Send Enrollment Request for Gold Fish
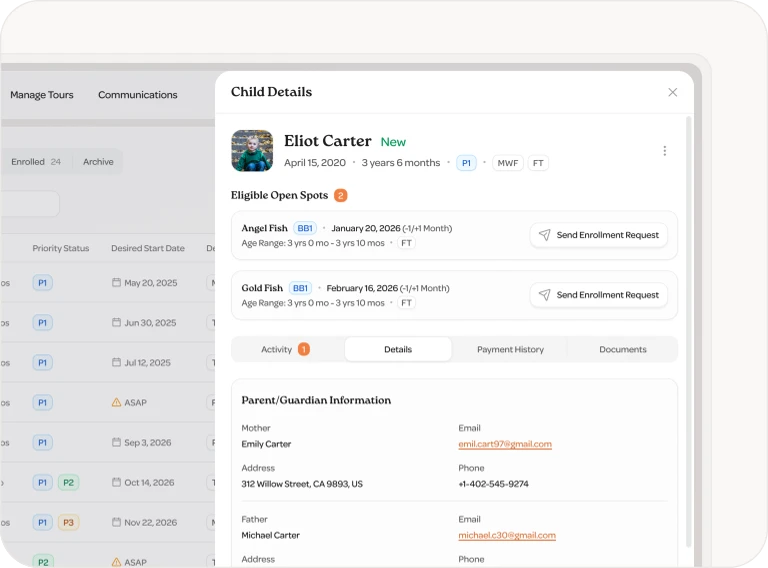This screenshot has height=568, width=768. [x=599, y=295]
